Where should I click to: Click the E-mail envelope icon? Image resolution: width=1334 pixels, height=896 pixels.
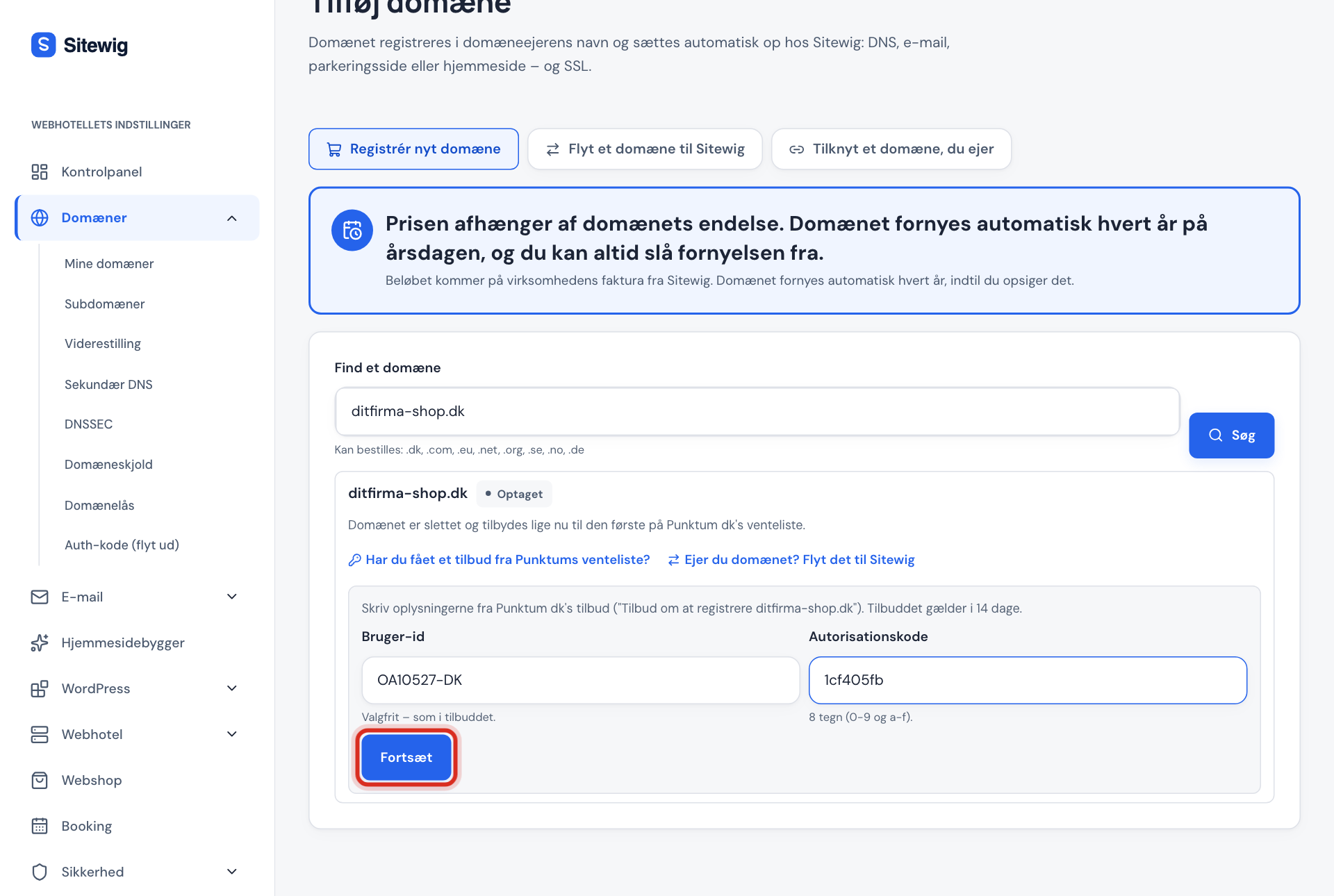40,597
